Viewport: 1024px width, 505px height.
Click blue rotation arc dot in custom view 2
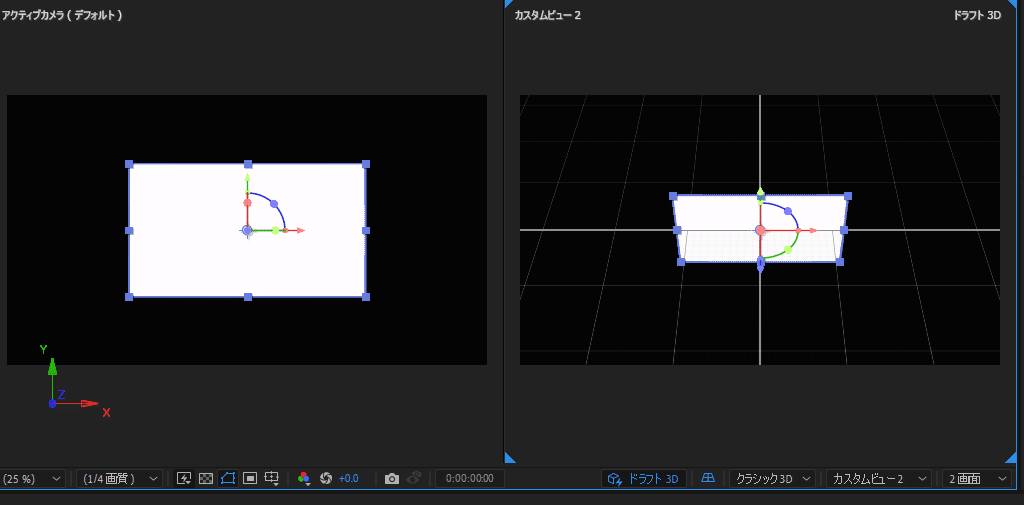tap(788, 211)
